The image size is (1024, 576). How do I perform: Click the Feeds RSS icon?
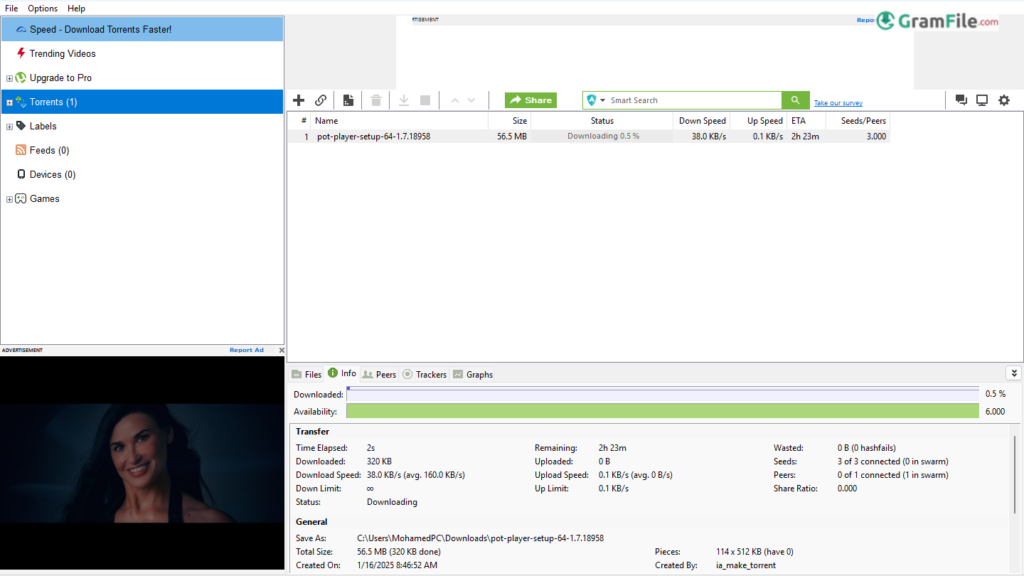tap(21, 150)
